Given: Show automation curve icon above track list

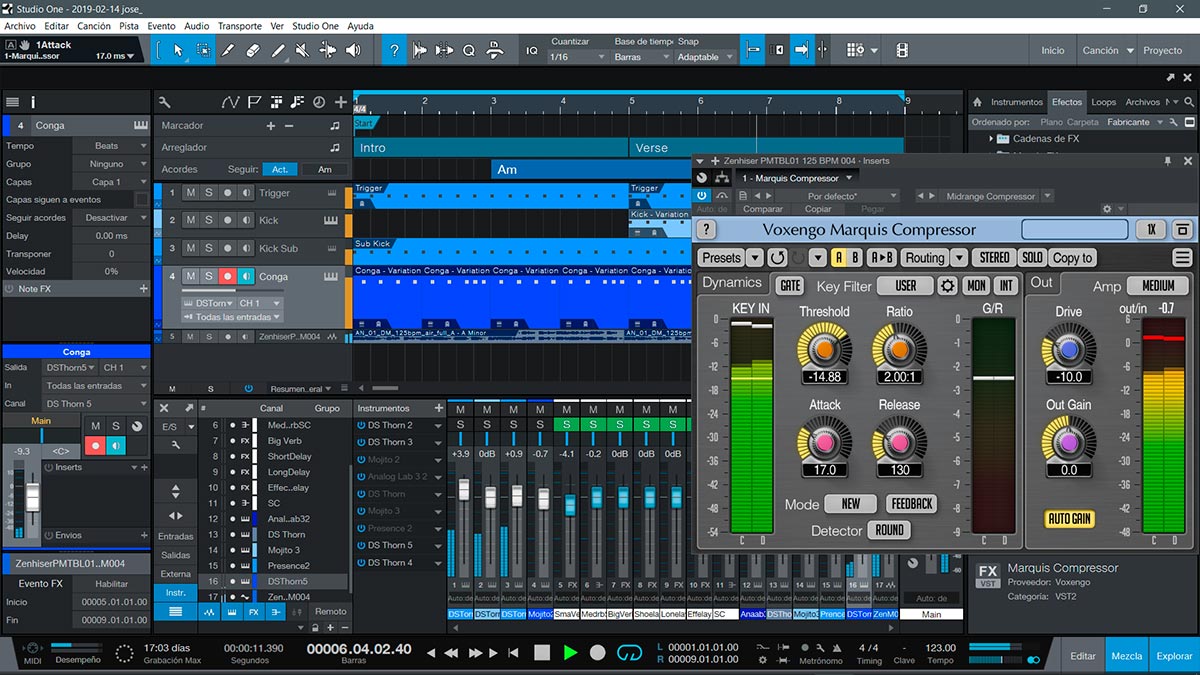Looking at the screenshot, I should [230, 102].
